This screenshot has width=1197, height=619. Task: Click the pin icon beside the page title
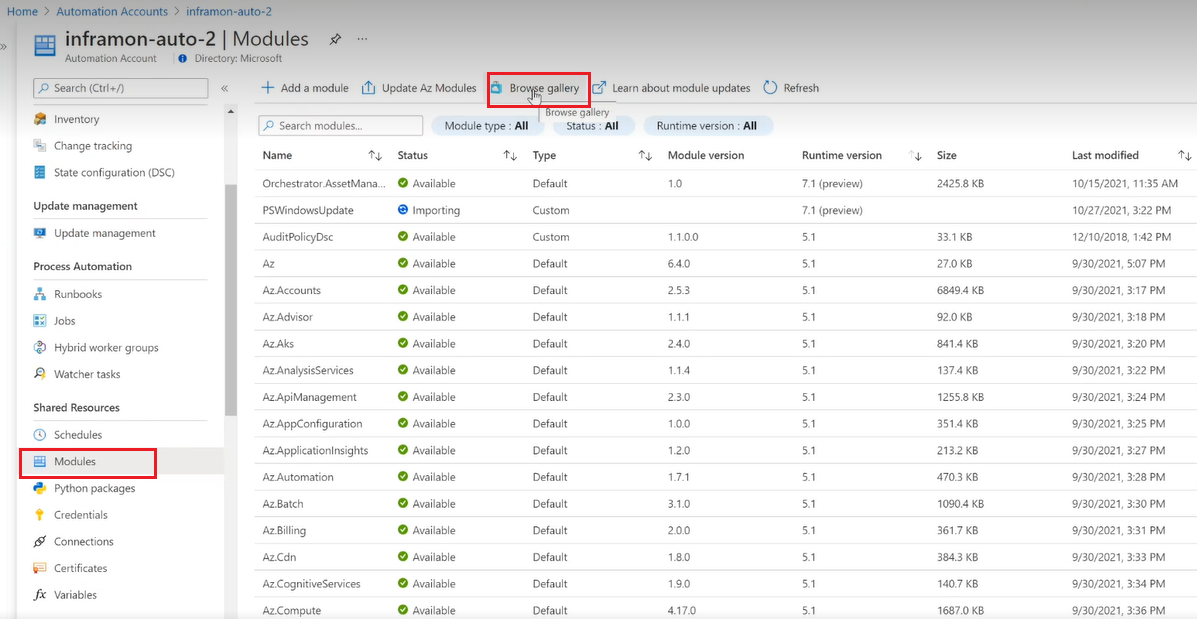point(335,38)
